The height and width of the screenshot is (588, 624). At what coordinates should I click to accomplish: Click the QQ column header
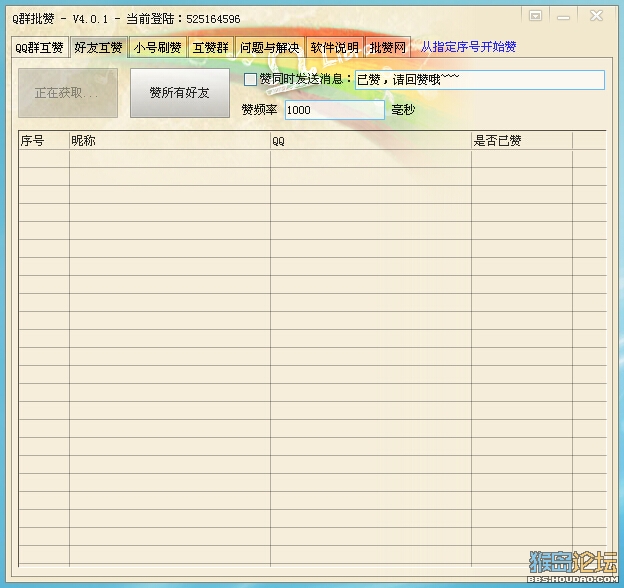(370, 141)
